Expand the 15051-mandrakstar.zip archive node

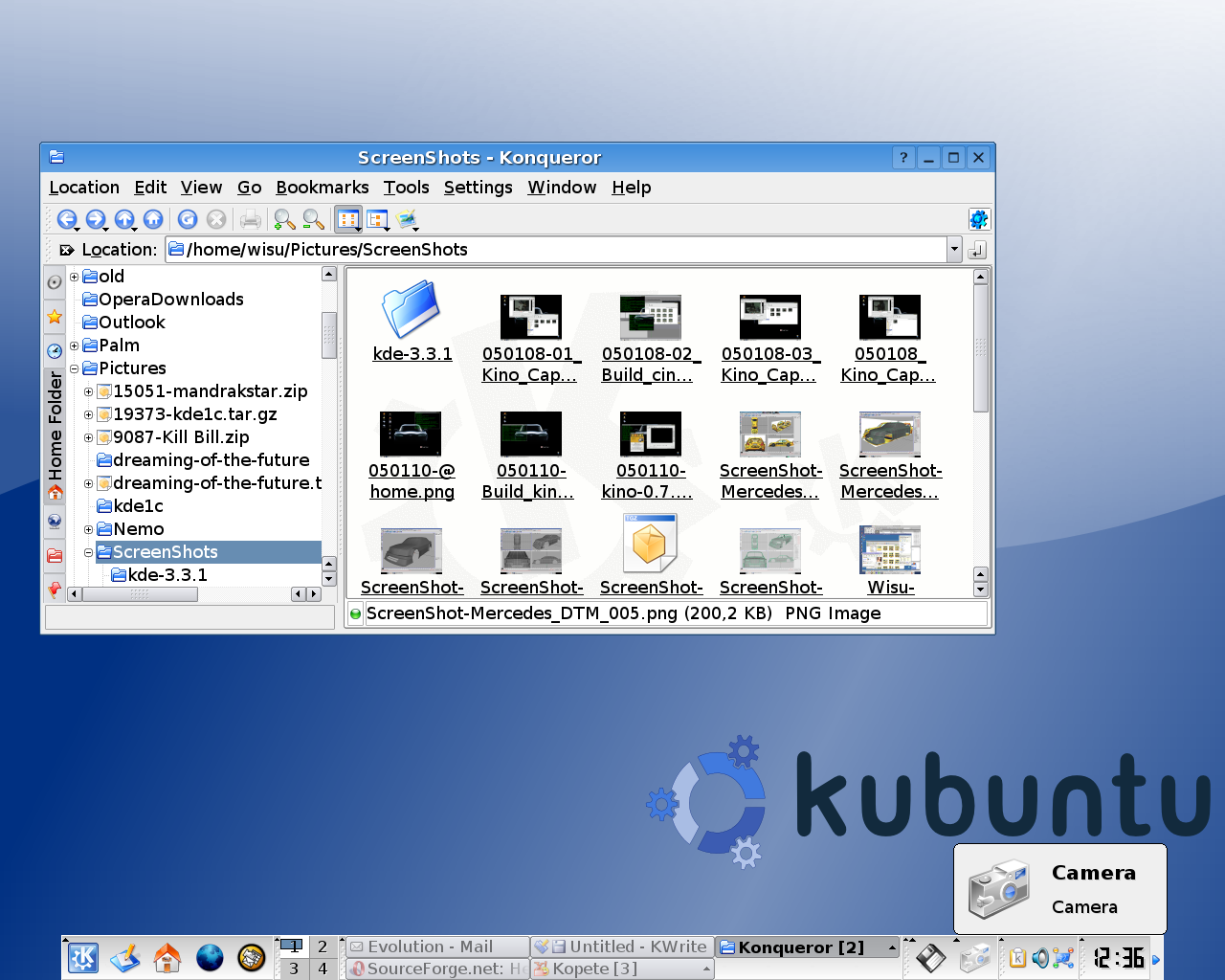tap(88, 391)
